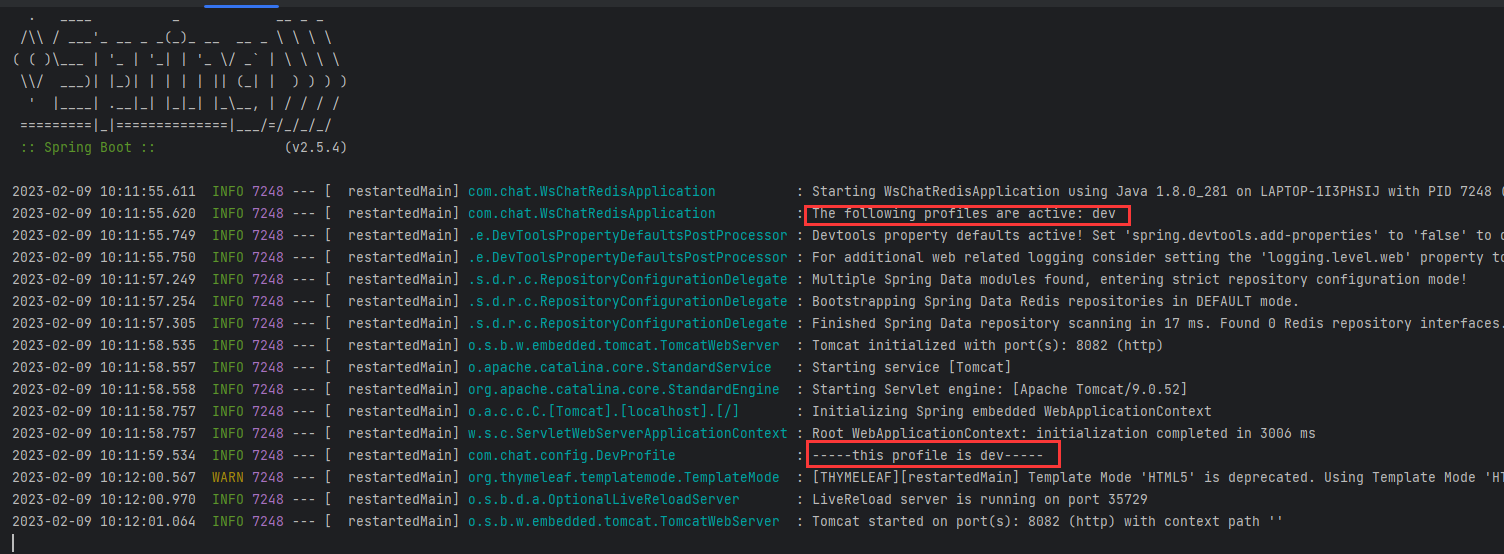The width and height of the screenshot is (1504, 554).
Task: Click 'Root WebApplicationContext: initialization completed' message
Action: (x=1063, y=433)
